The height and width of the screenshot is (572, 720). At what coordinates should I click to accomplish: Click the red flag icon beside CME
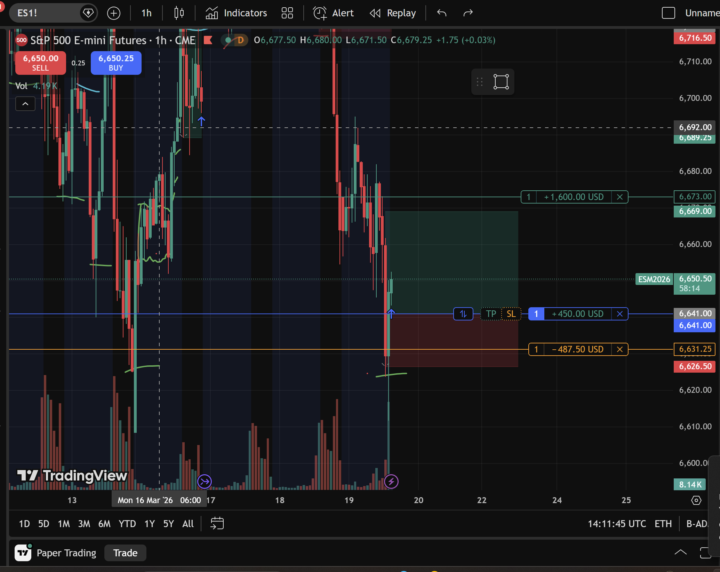coord(208,40)
